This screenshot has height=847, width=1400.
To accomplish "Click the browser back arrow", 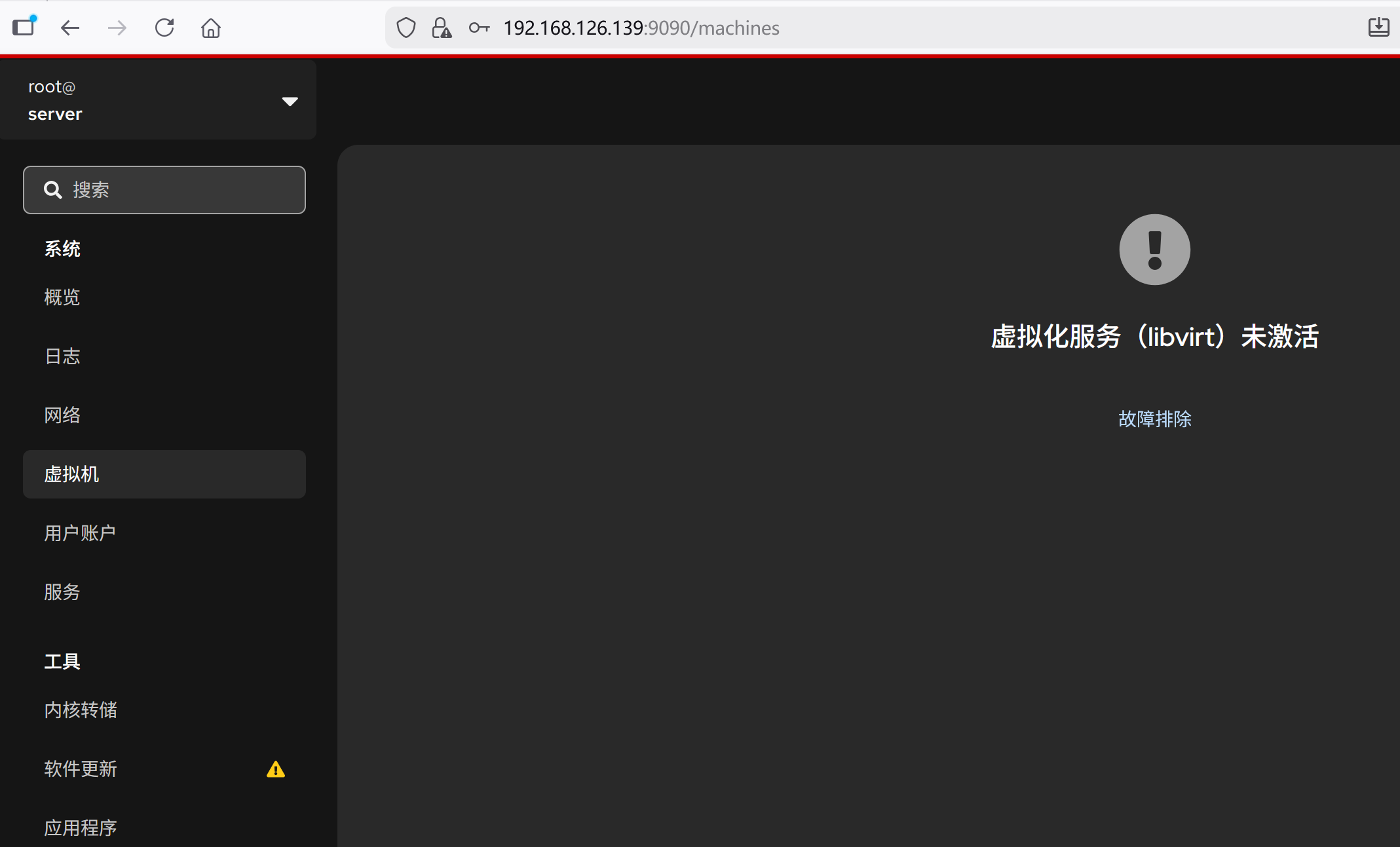I will [x=70, y=28].
